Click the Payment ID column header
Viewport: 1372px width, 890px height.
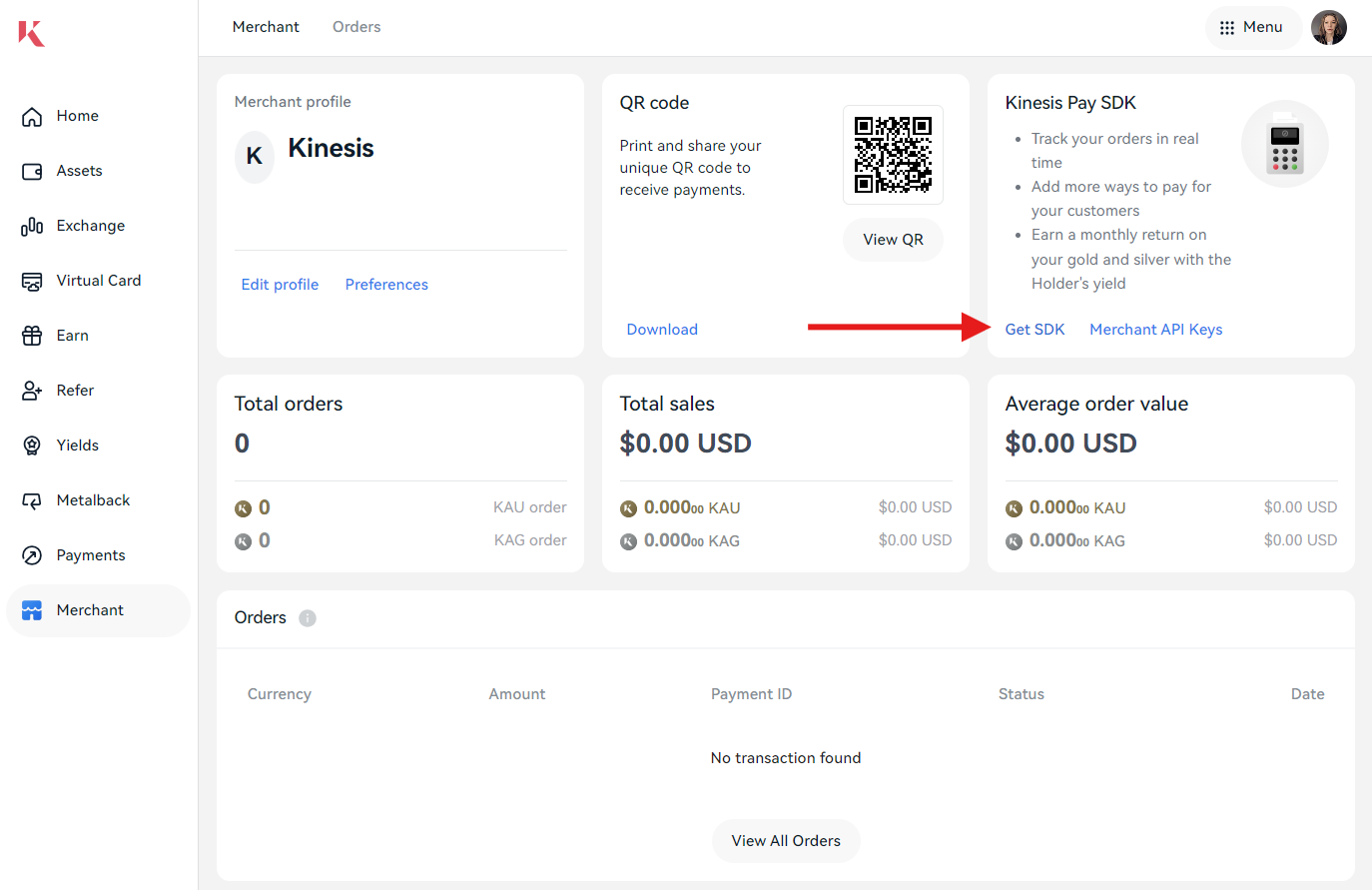click(751, 694)
